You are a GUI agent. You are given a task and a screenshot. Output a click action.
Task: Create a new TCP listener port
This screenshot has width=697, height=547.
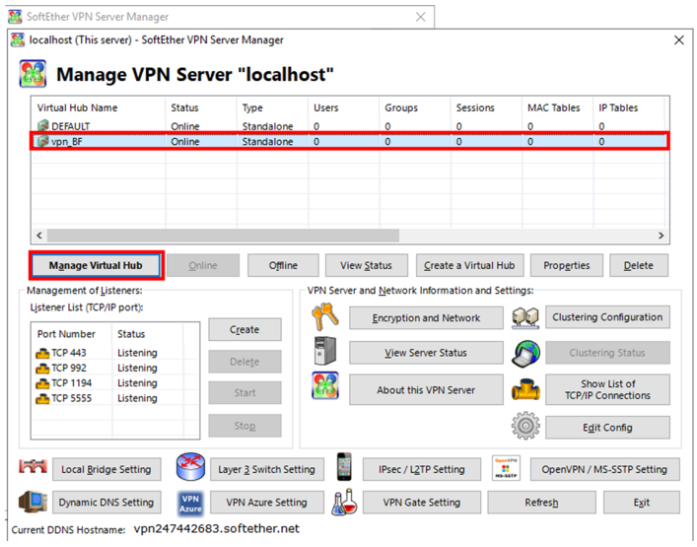click(x=244, y=330)
